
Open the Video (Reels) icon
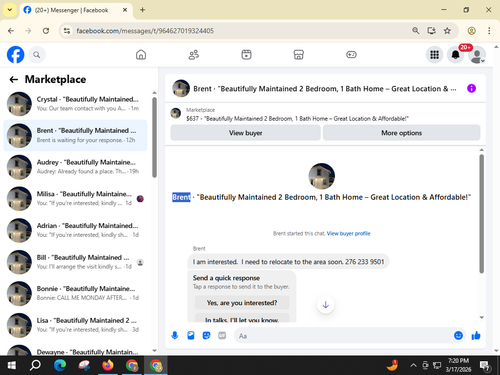pyautogui.click(x=246, y=55)
